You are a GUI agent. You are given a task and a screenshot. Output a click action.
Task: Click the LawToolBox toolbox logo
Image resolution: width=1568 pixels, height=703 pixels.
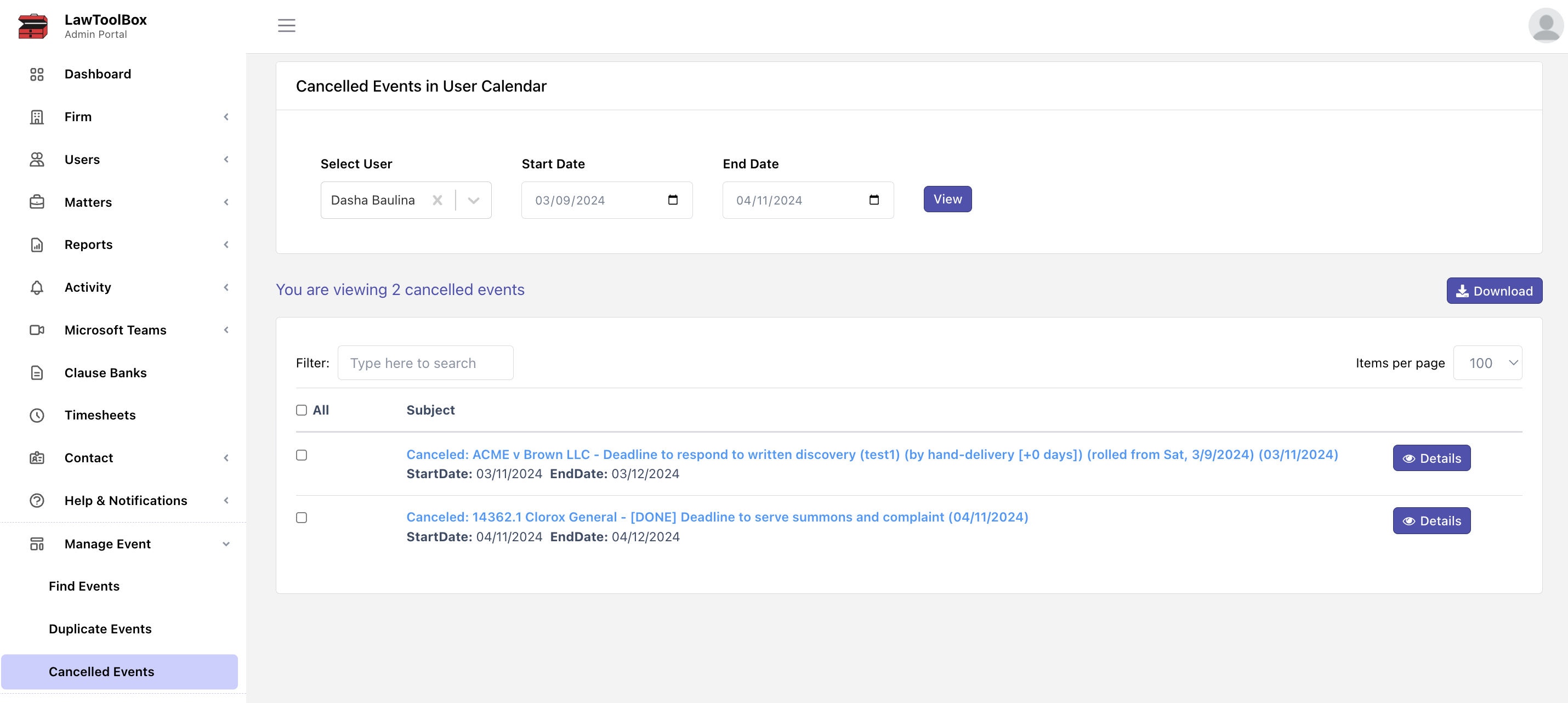pyautogui.click(x=33, y=26)
